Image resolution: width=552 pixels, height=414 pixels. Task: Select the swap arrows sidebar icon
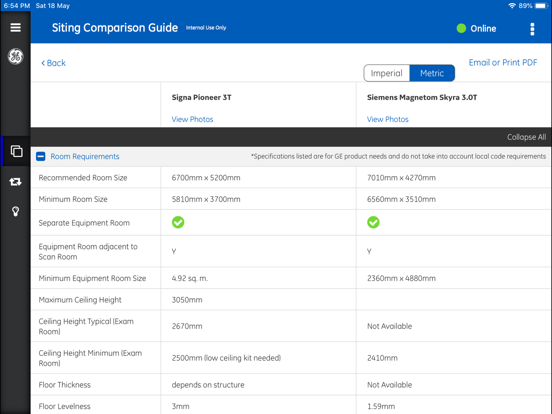click(15, 182)
